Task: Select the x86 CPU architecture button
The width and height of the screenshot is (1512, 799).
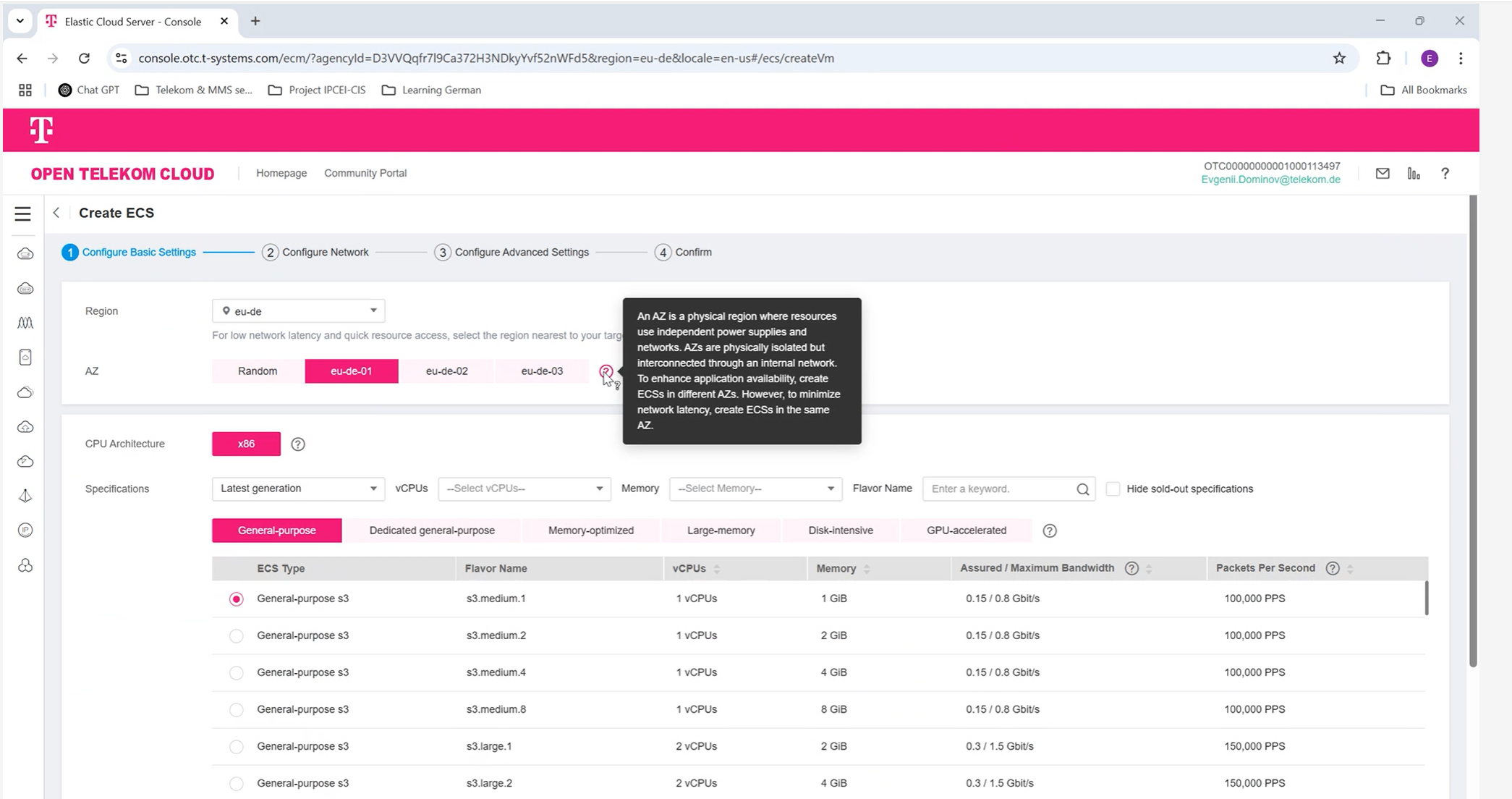Action: click(x=246, y=444)
